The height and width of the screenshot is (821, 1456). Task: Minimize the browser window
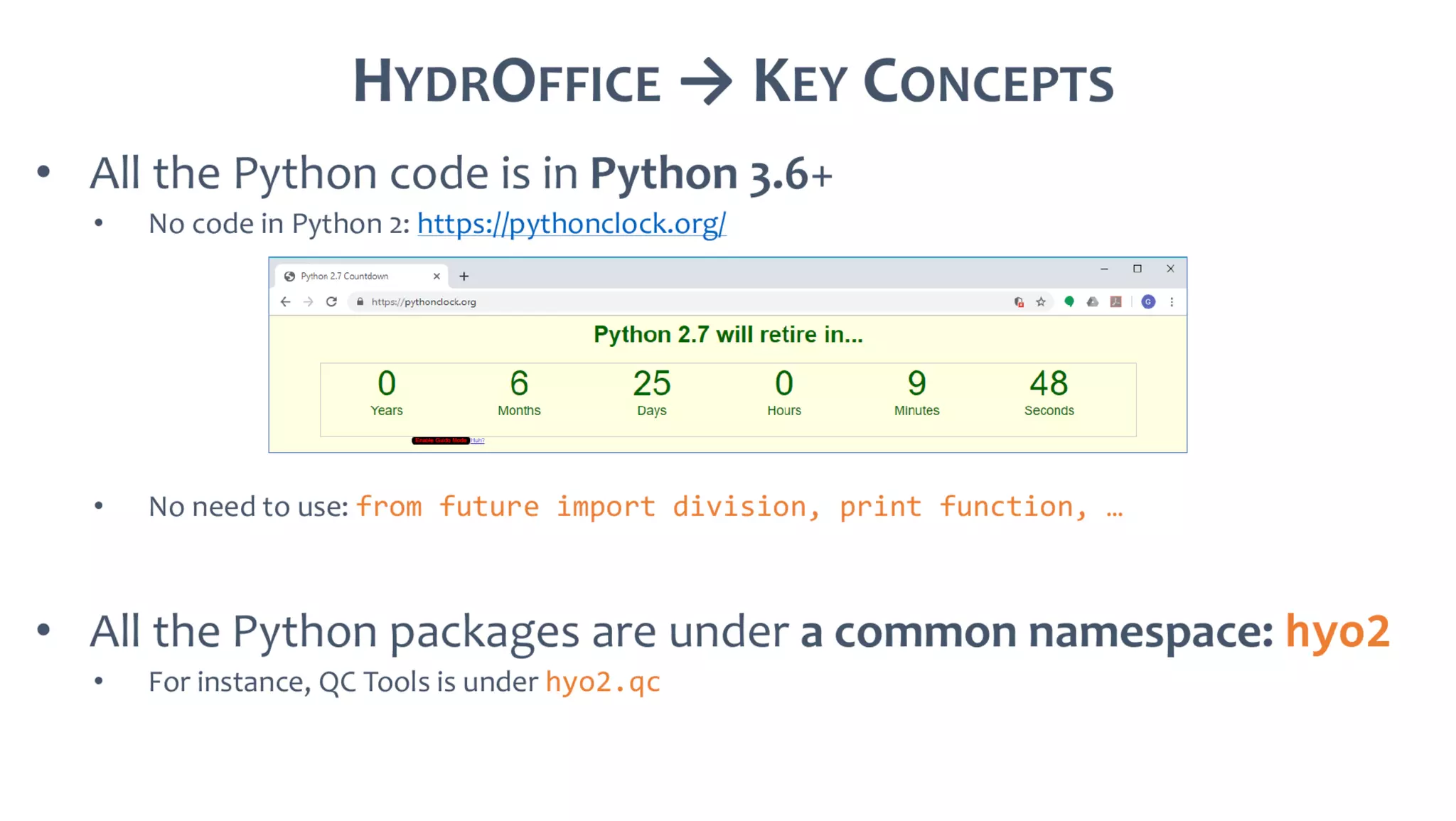point(1104,269)
